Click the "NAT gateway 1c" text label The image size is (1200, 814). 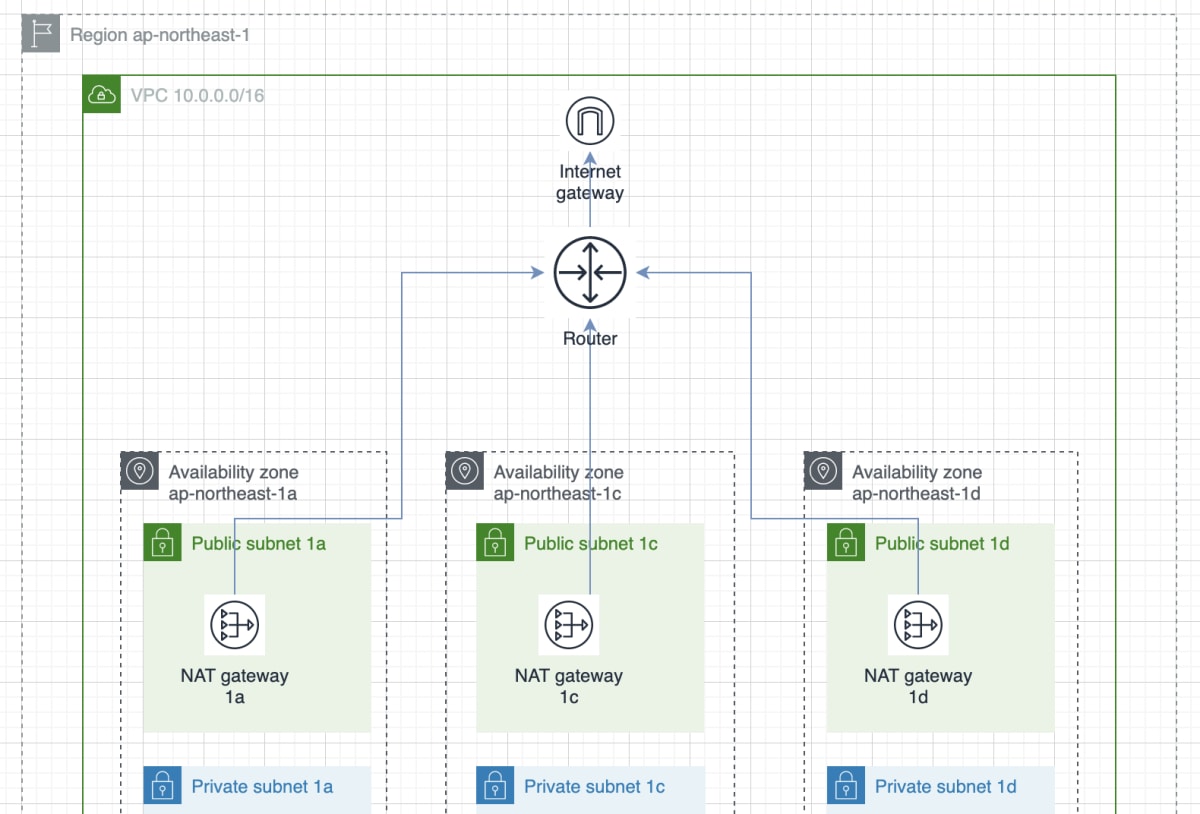point(568,686)
